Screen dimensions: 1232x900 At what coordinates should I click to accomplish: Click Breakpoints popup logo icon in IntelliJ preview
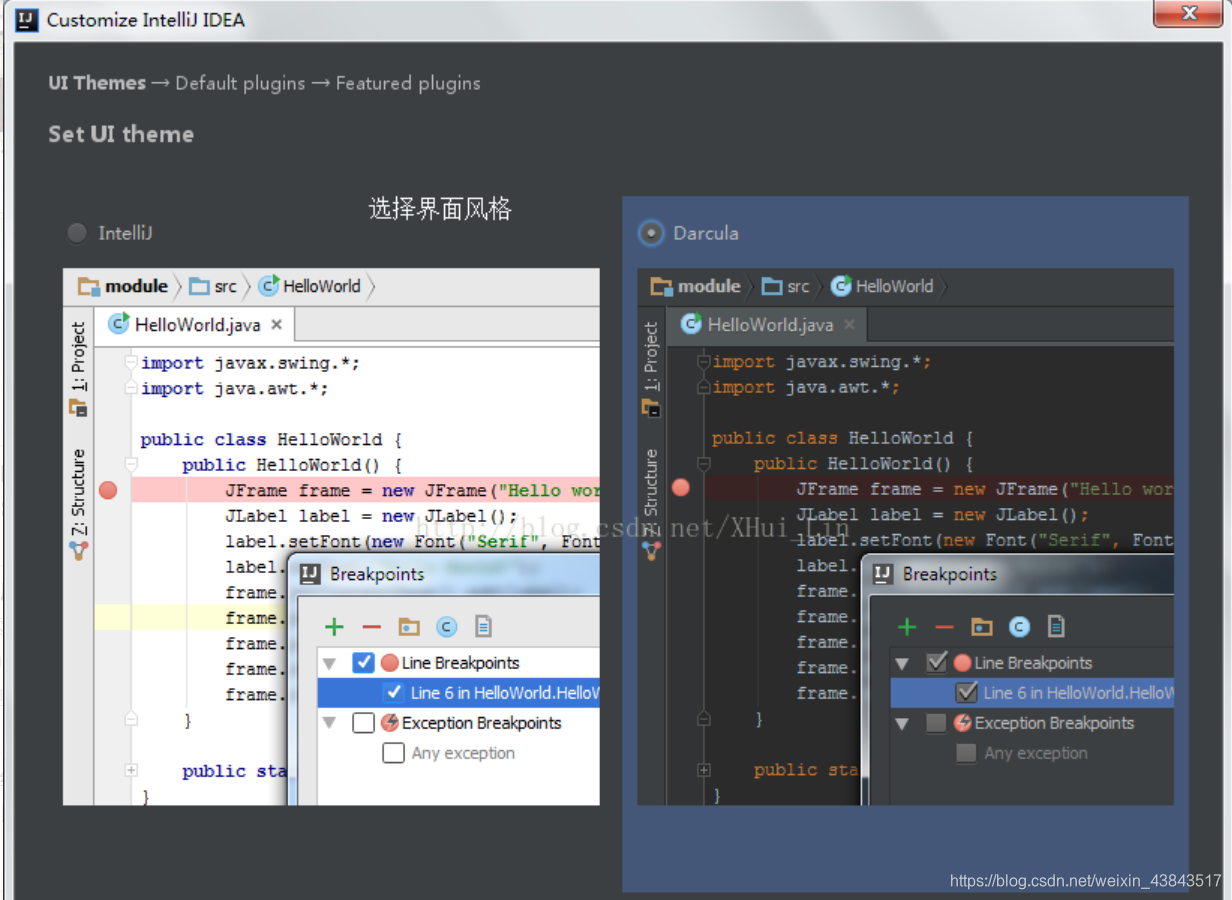tap(310, 574)
